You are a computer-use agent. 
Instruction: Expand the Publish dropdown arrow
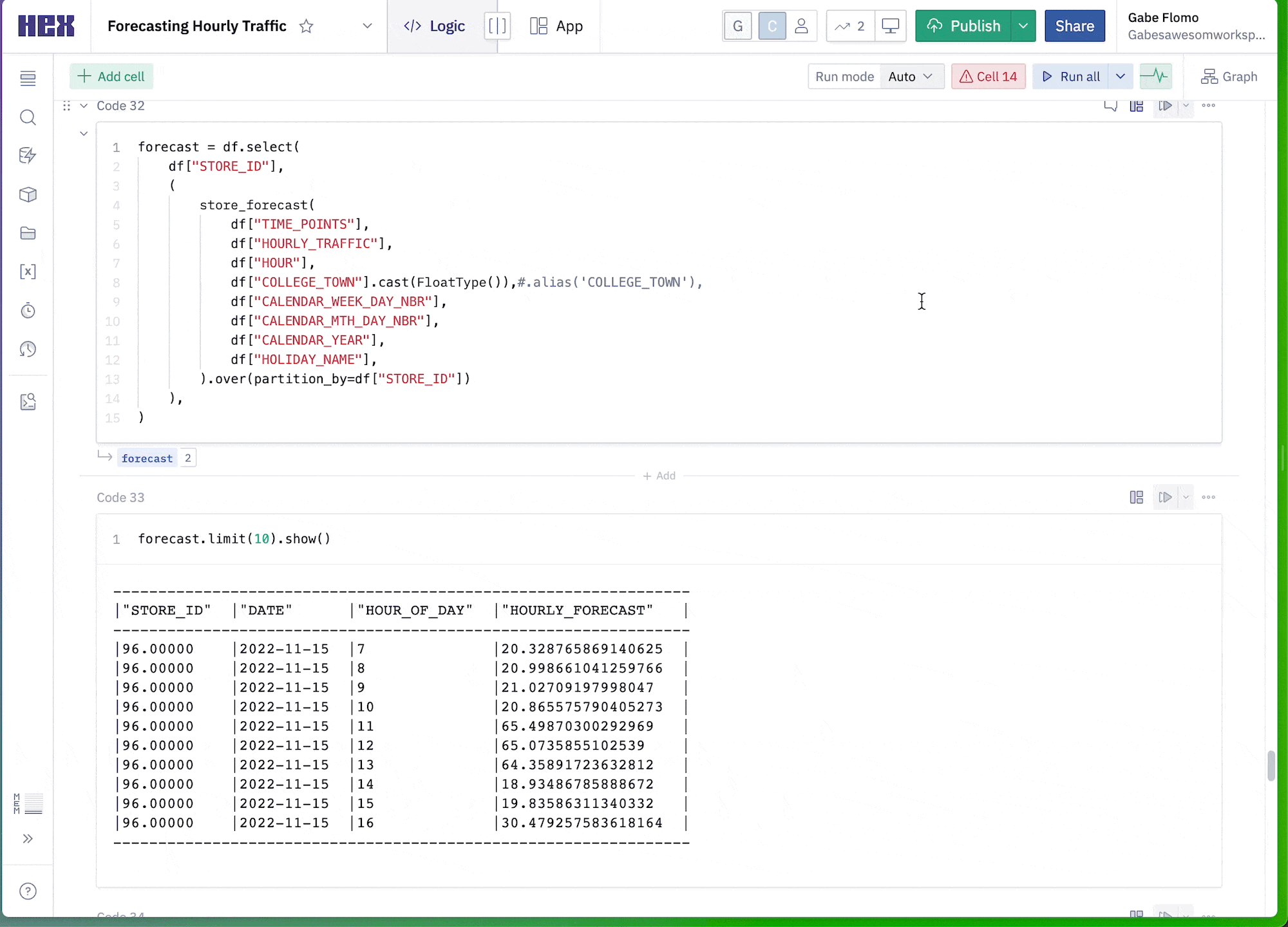coord(1023,26)
